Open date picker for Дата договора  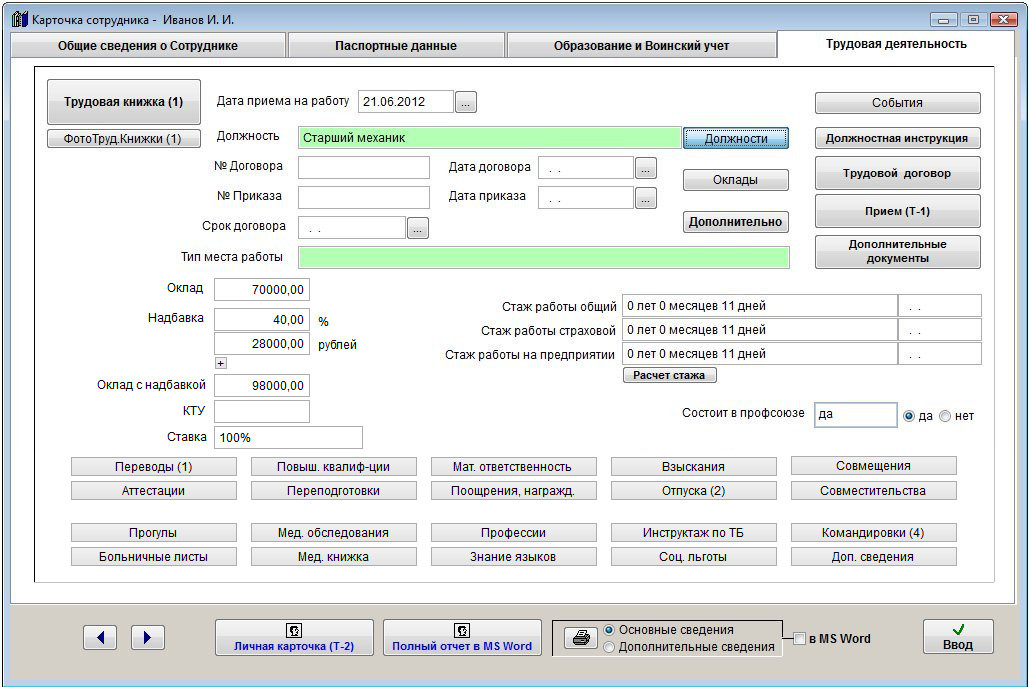click(x=646, y=168)
